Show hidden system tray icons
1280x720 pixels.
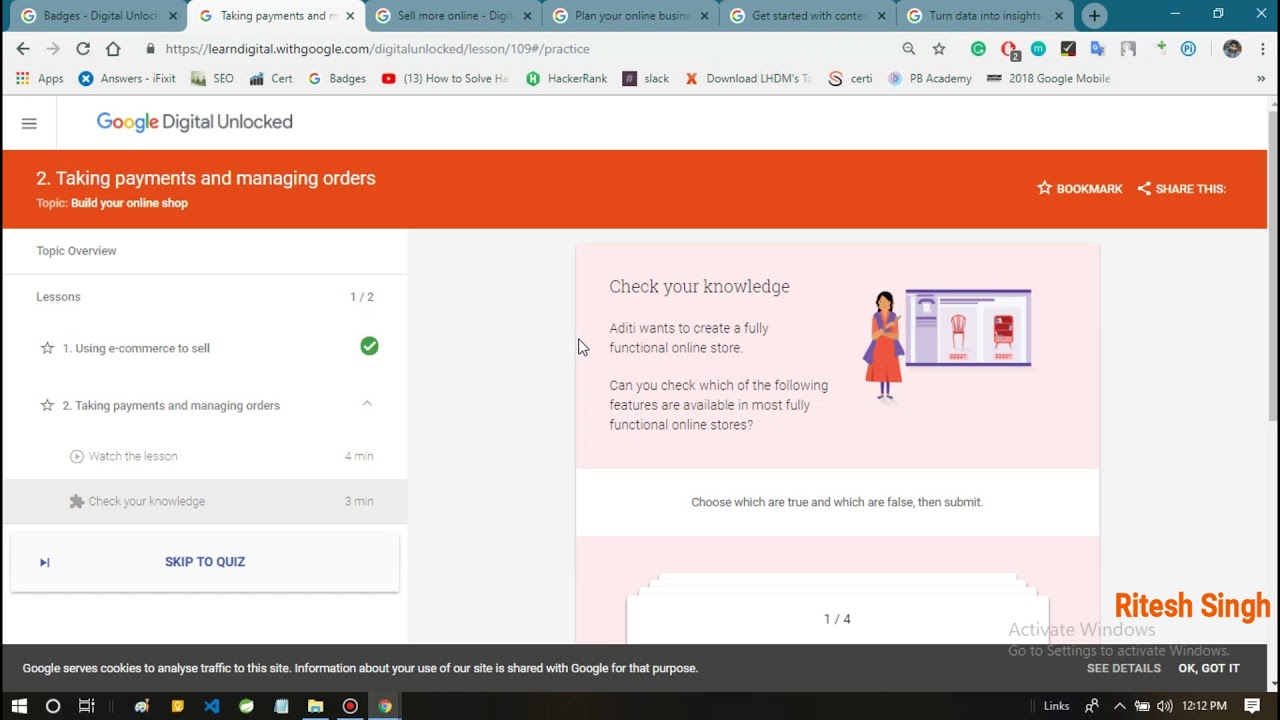point(1120,706)
